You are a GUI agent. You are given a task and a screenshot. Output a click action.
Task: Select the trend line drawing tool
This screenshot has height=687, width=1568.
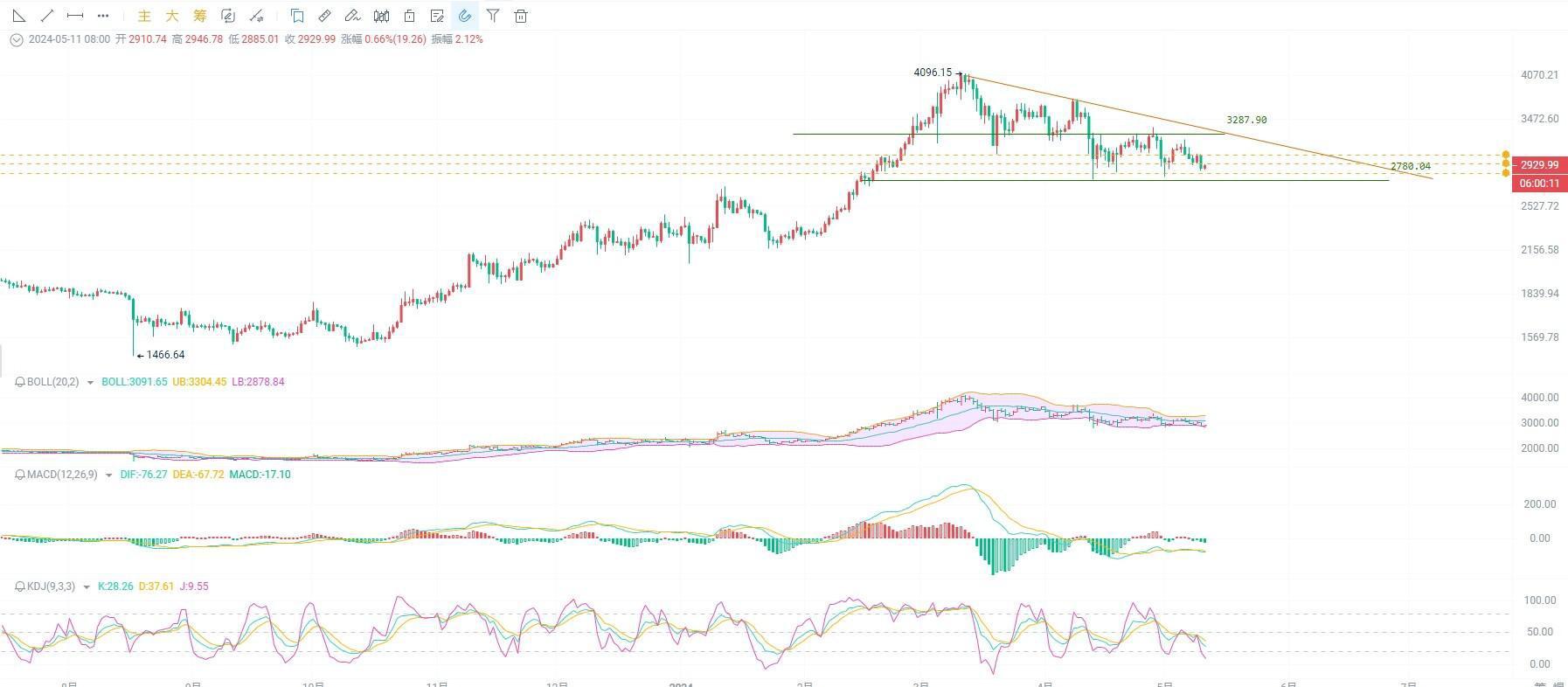[x=47, y=16]
